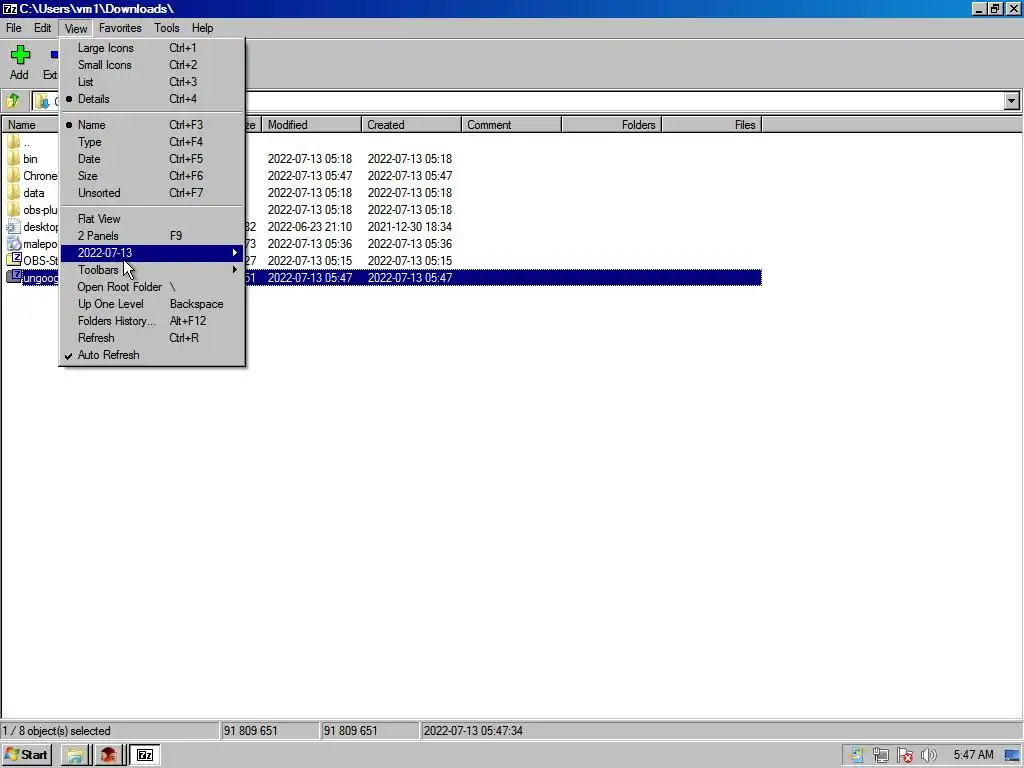Screen dimensions: 1024x768
Task: Open the Tools menu
Action: (x=167, y=28)
